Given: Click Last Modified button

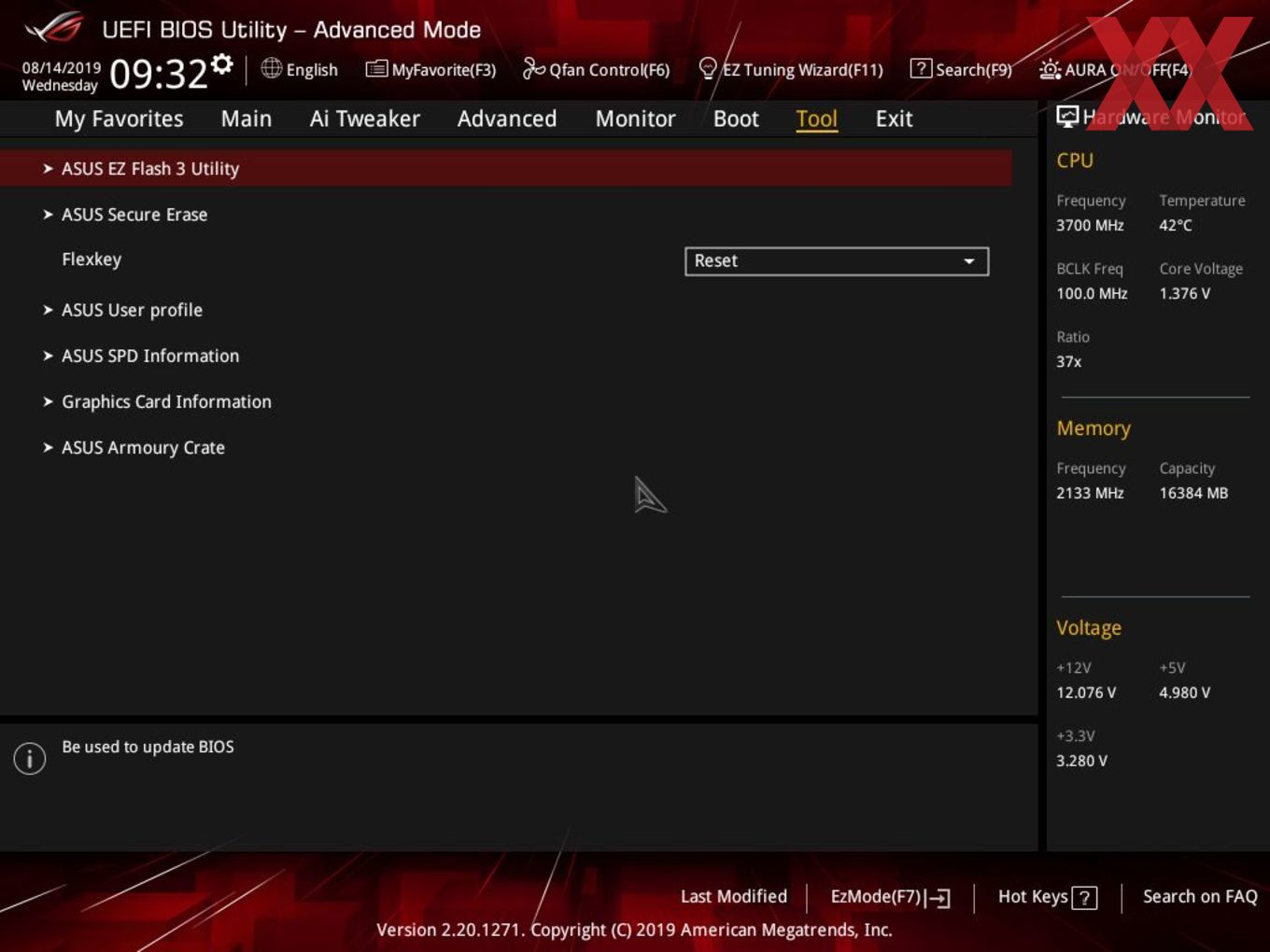Looking at the screenshot, I should click(734, 896).
